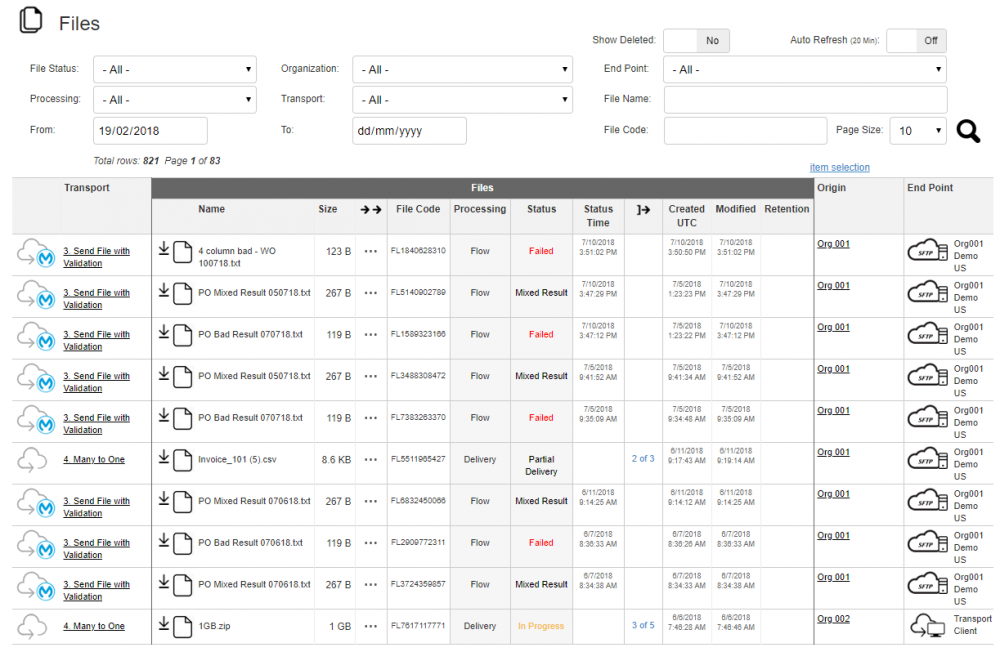The height and width of the screenshot is (652, 1000).
Task: Sort by the Status Time column header
Action: point(598,216)
